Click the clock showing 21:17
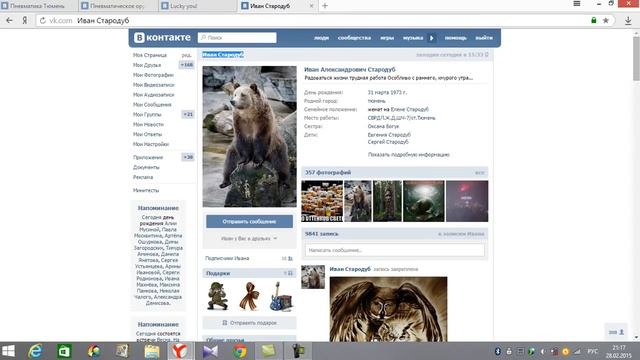The image size is (640, 360). (x=619, y=348)
